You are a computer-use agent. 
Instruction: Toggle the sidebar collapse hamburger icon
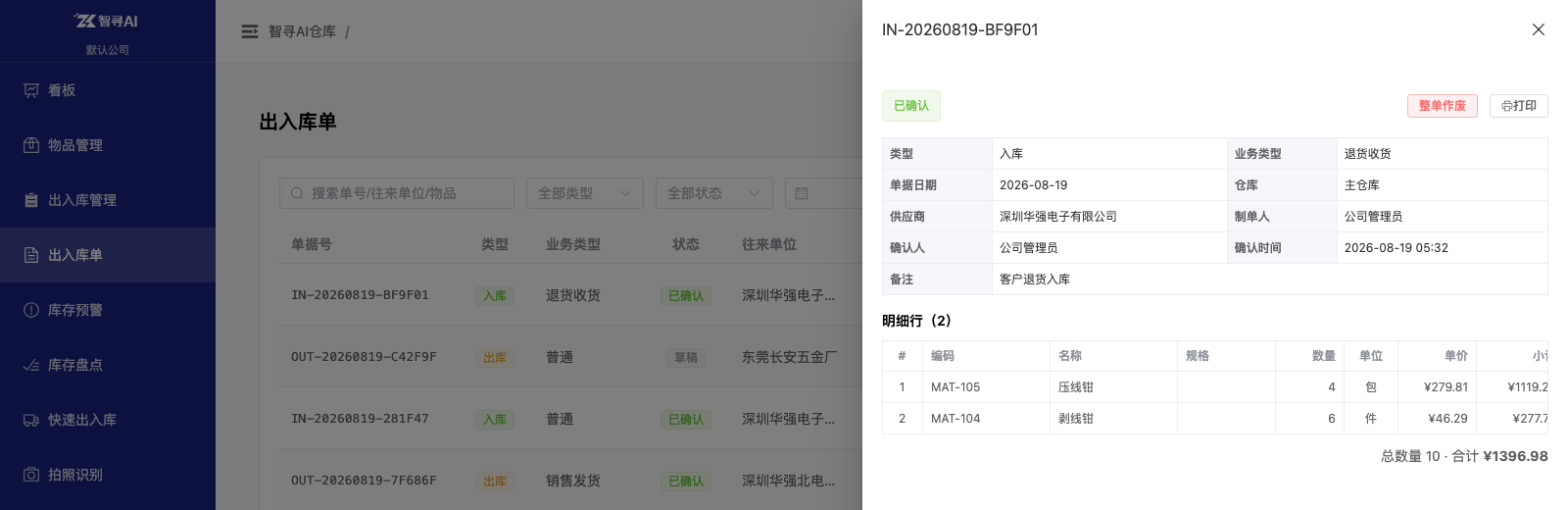pyautogui.click(x=250, y=31)
